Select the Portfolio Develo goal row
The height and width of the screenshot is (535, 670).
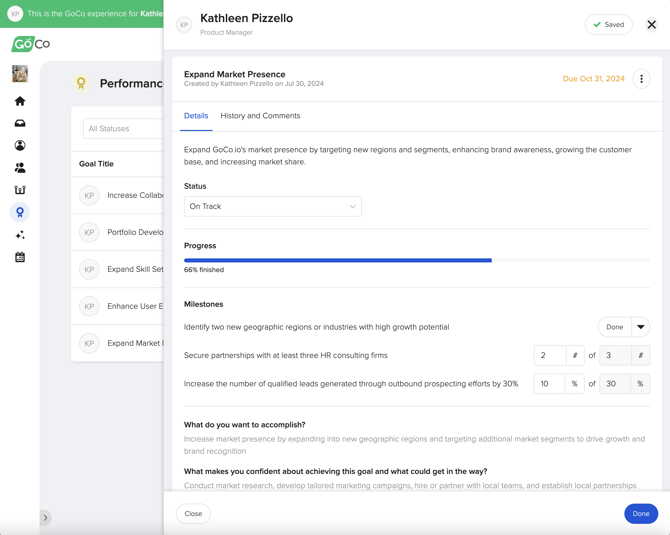pyautogui.click(x=117, y=232)
